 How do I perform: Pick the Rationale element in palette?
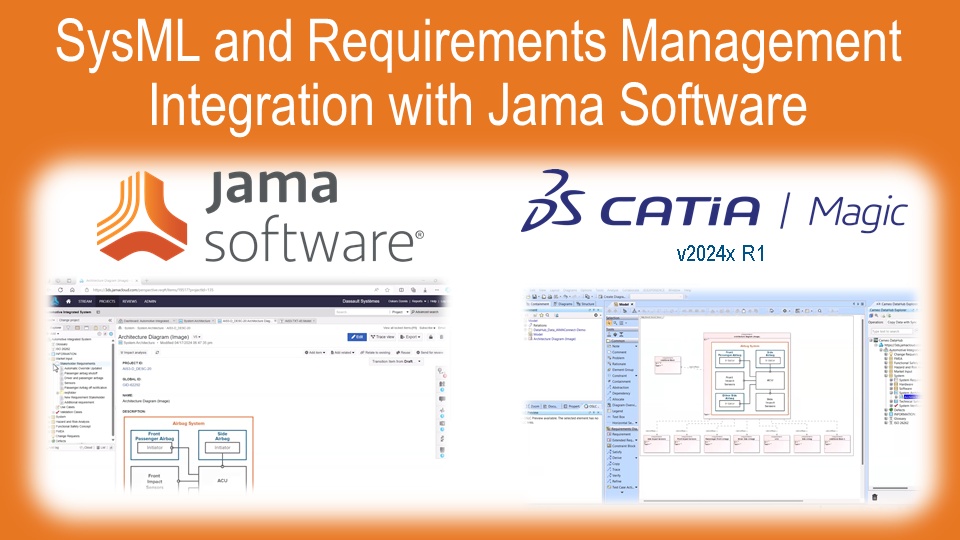tap(618, 364)
